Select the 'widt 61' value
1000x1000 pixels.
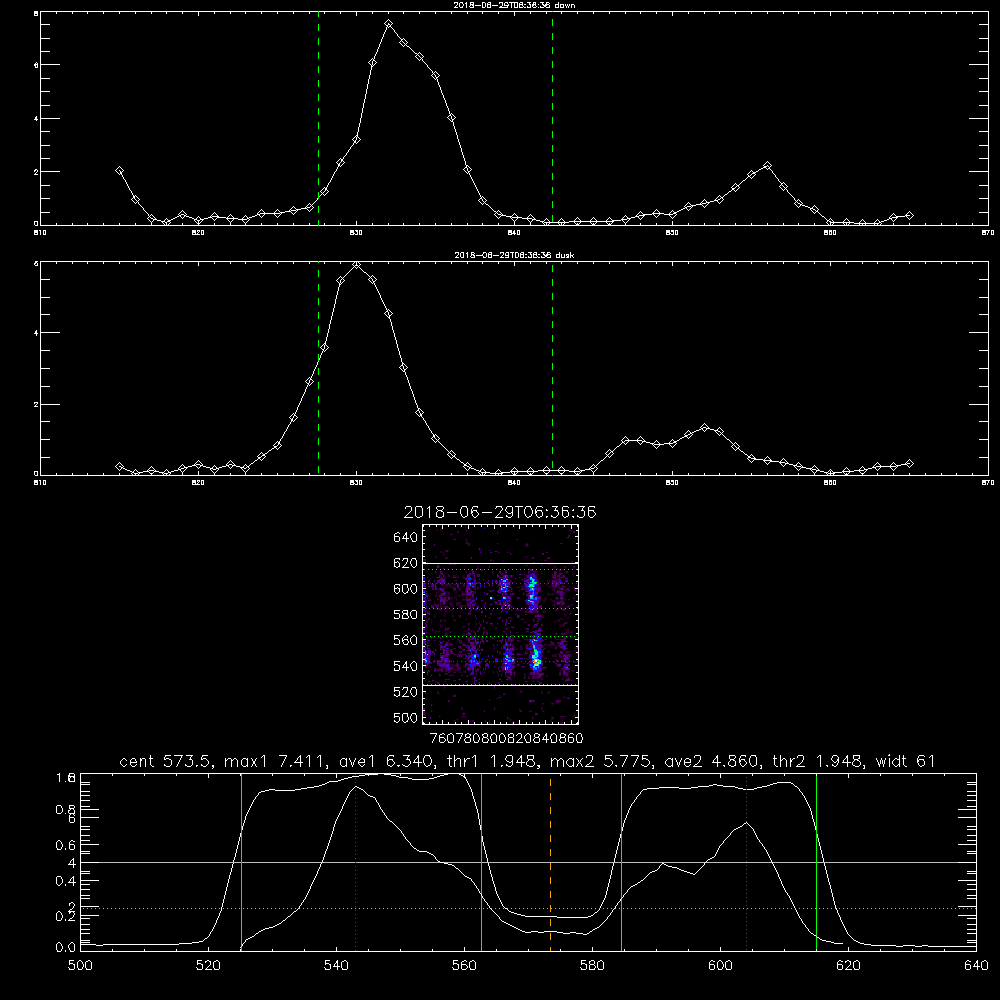pyautogui.click(x=906, y=761)
